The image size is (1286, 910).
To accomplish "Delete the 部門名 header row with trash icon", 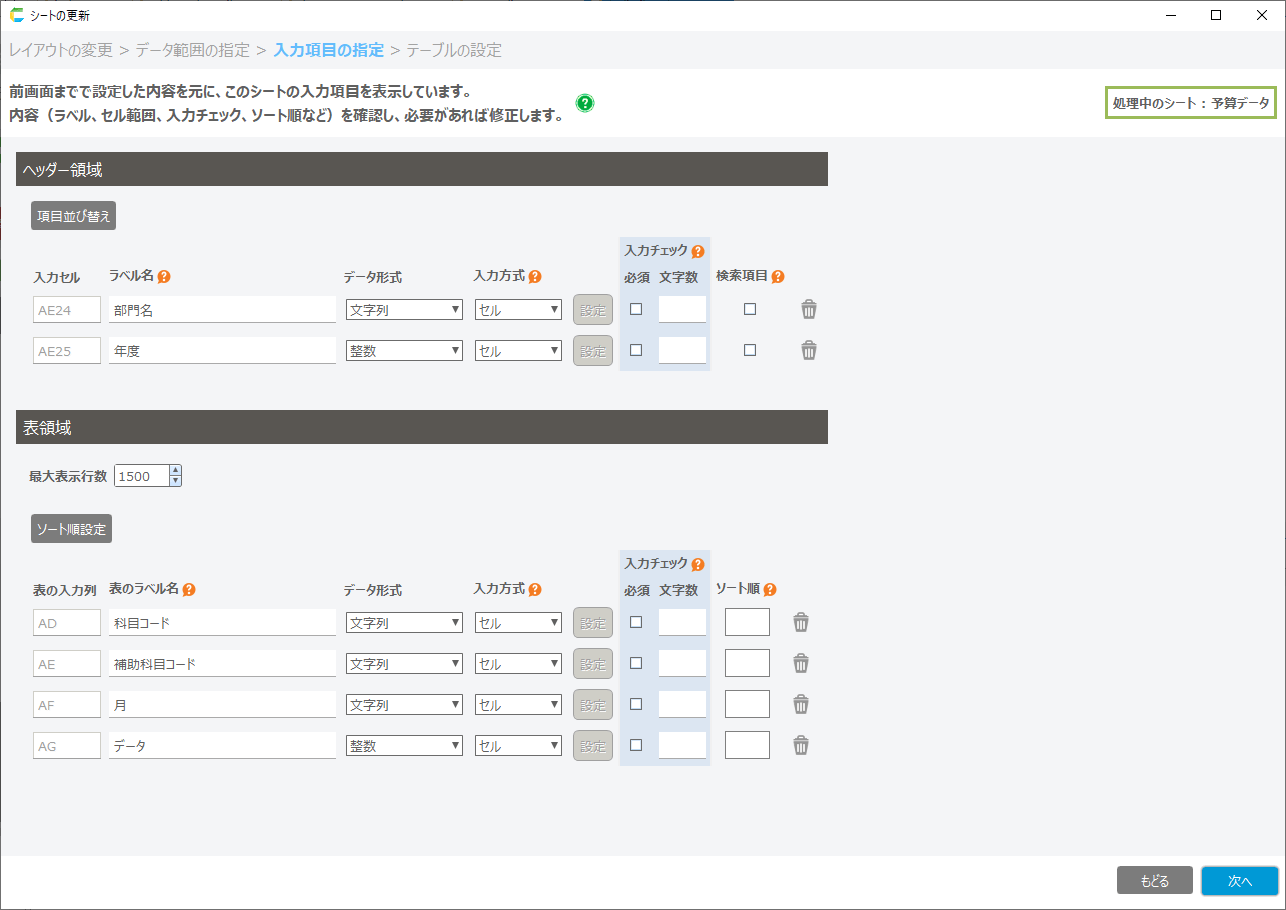I will tap(809, 310).
